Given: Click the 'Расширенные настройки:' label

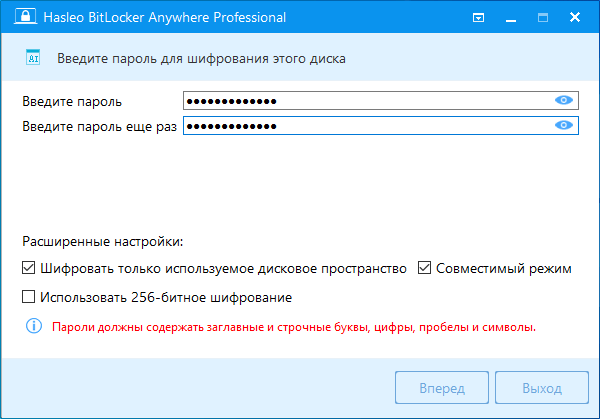Looking at the screenshot, I should [x=103, y=241].
